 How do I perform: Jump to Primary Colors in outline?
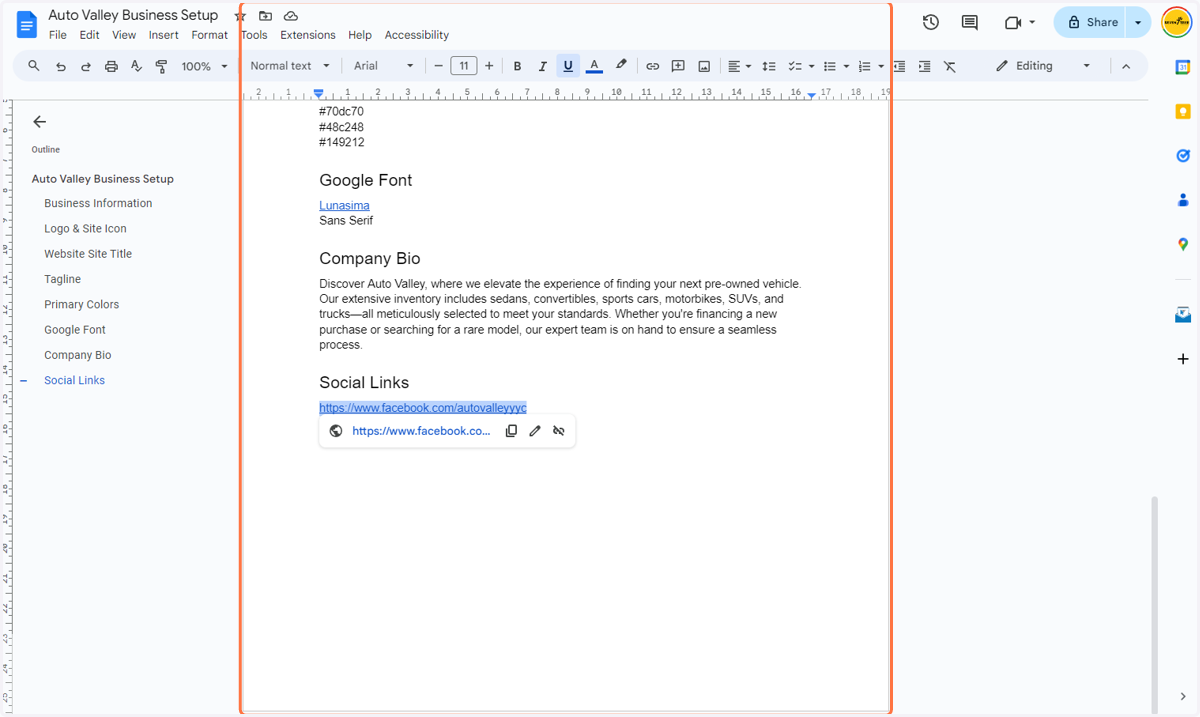81,304
